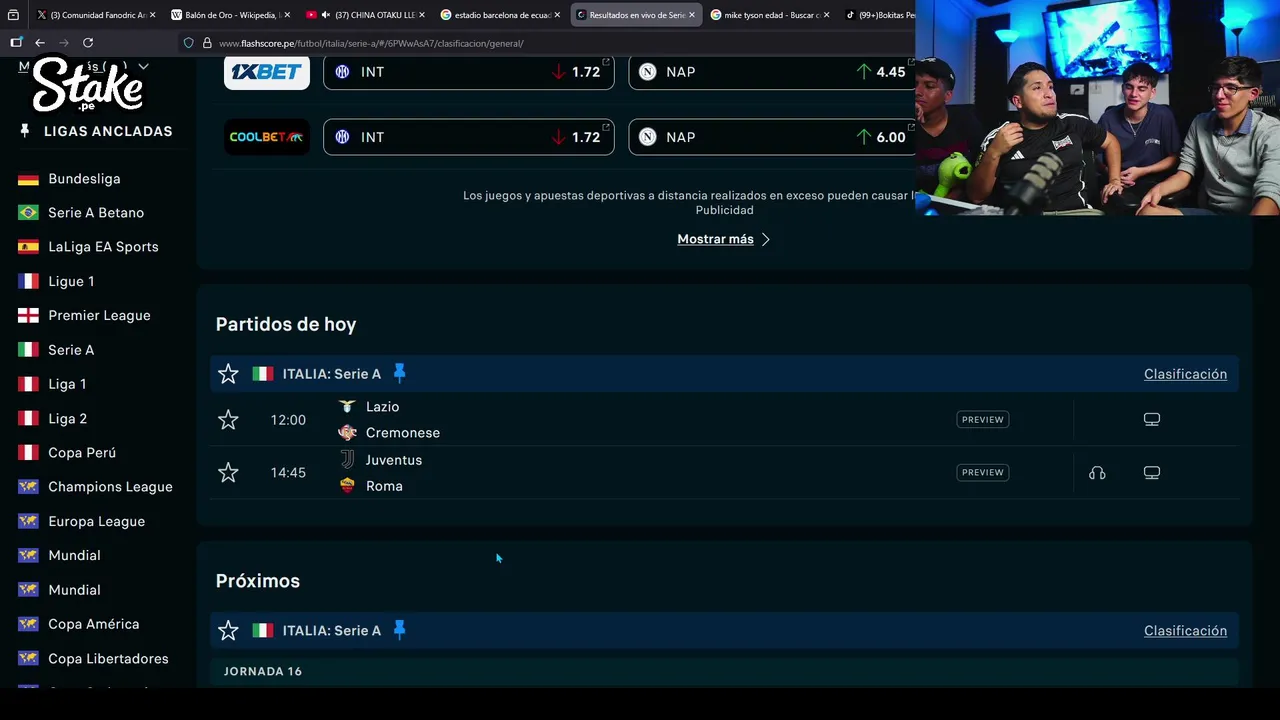Click the shield tracking protection icon
This screenshot has height=720, width=1280.
[x=188, y=43]
